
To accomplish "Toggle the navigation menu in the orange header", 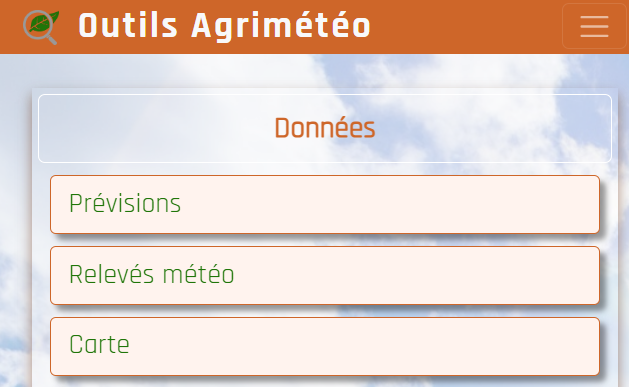I will pos(594,26).
